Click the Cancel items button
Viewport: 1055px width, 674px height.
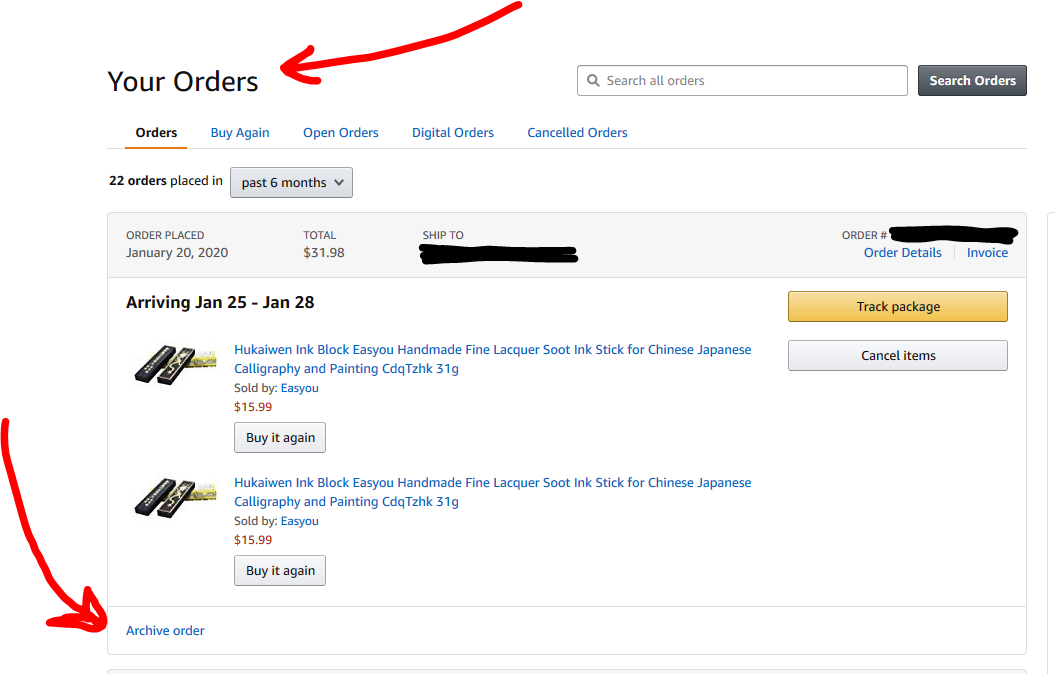(897, 356)
